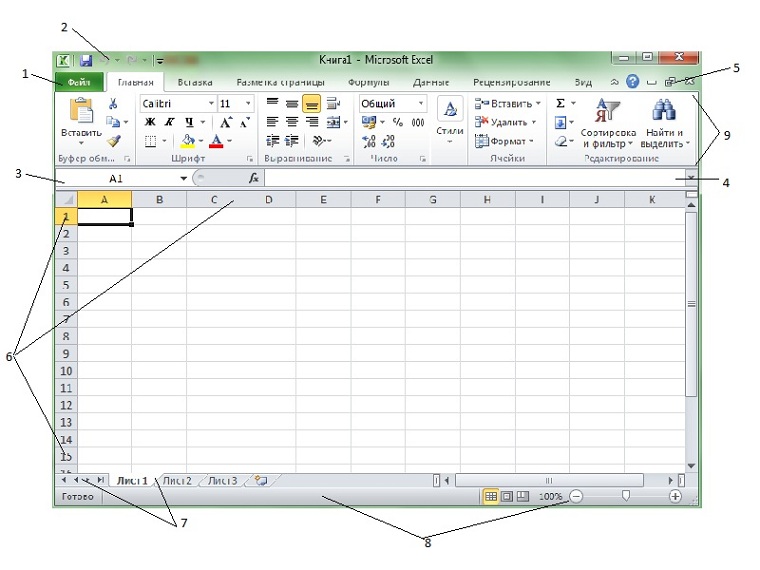
Task: Toggle wrap text button
Action: pos(333,103)
